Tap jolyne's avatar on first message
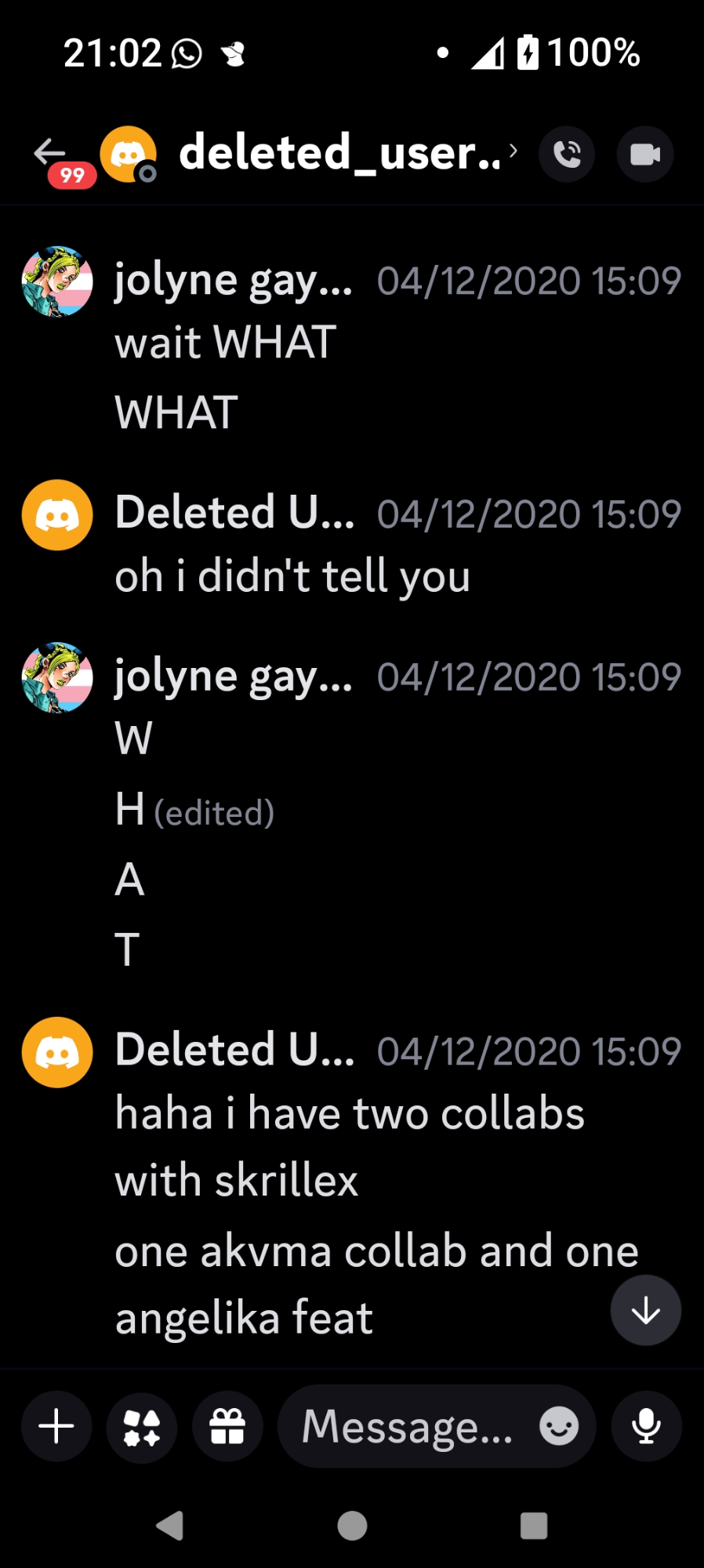 click(57, 281)
